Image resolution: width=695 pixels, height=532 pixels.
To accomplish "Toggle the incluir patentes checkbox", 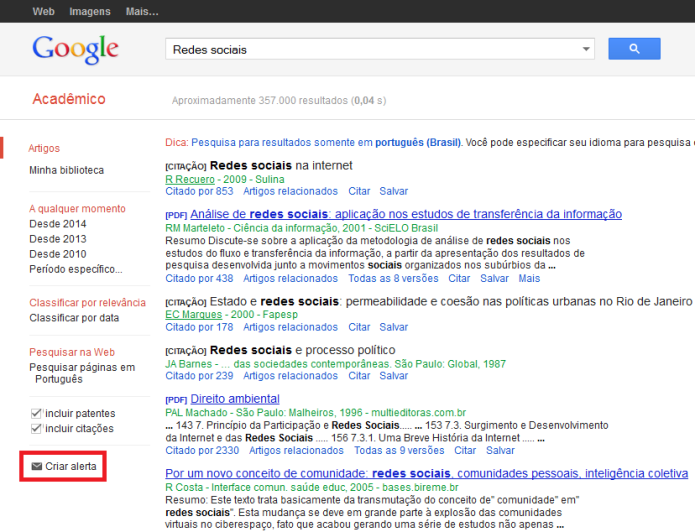I will coord(36,414).
